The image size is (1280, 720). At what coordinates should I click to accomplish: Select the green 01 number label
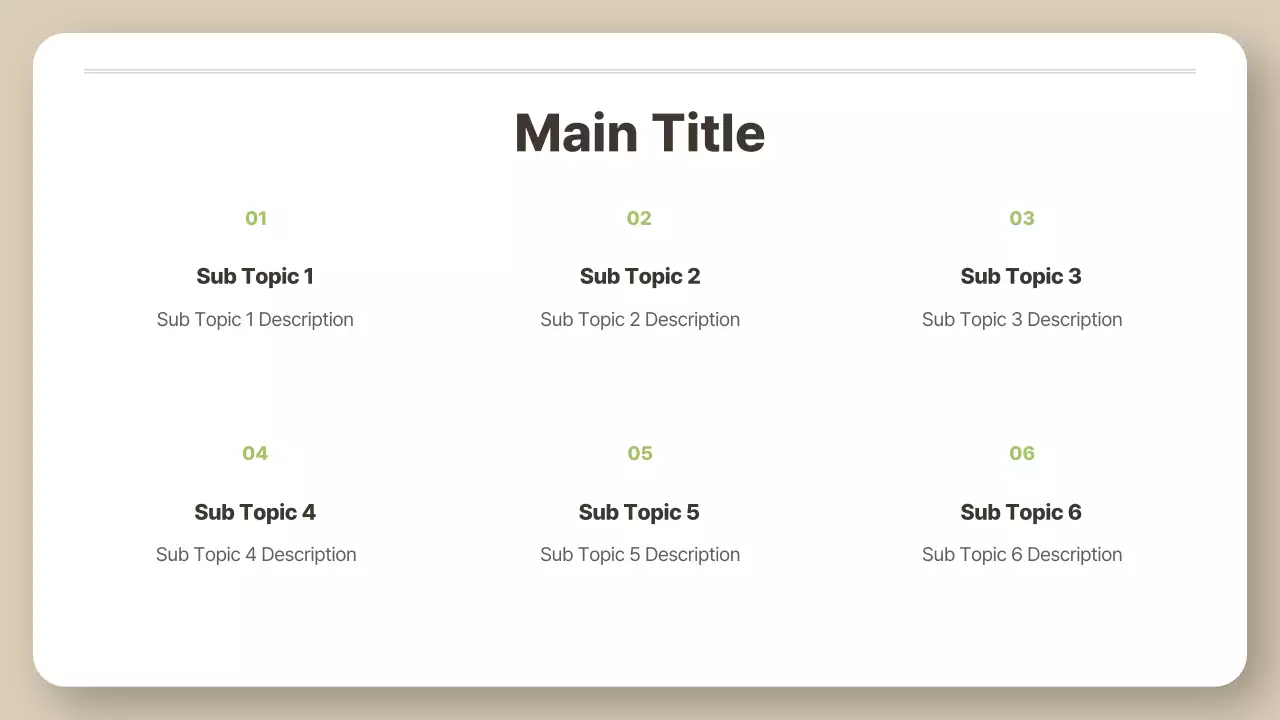[256, 219]
